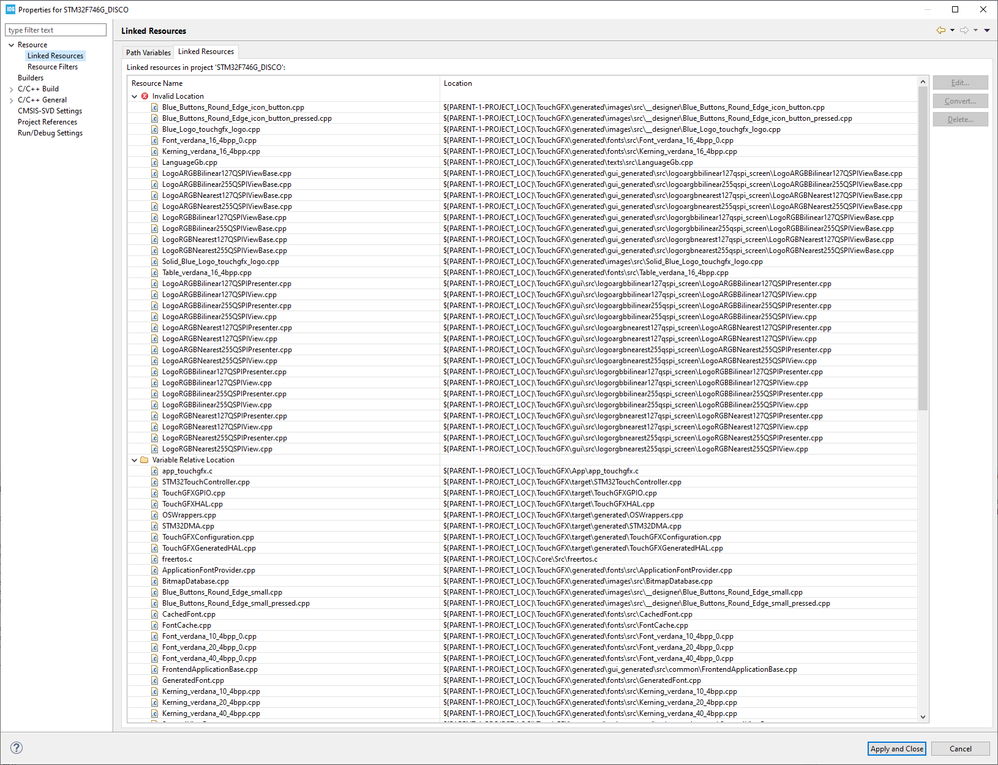Select the Linked Resources tab
The image size is (998, 765).
pos(206,52)
